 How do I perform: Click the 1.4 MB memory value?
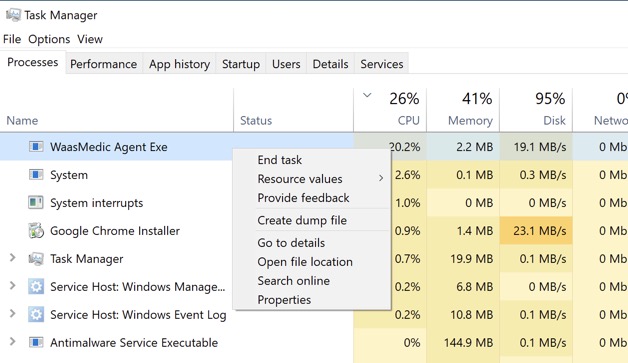pos(475,231)
